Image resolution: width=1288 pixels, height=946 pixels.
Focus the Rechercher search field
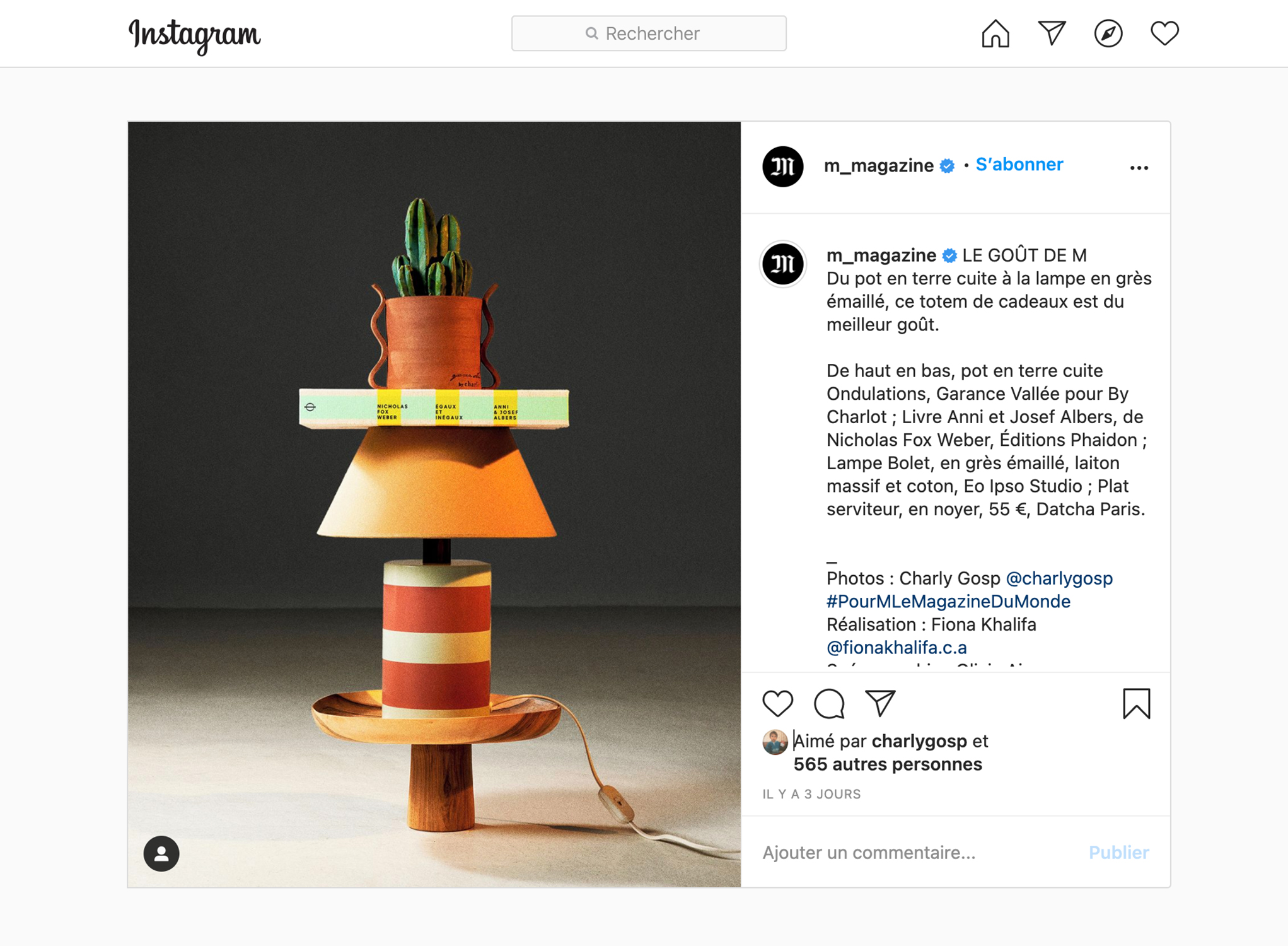coord(649,33)
